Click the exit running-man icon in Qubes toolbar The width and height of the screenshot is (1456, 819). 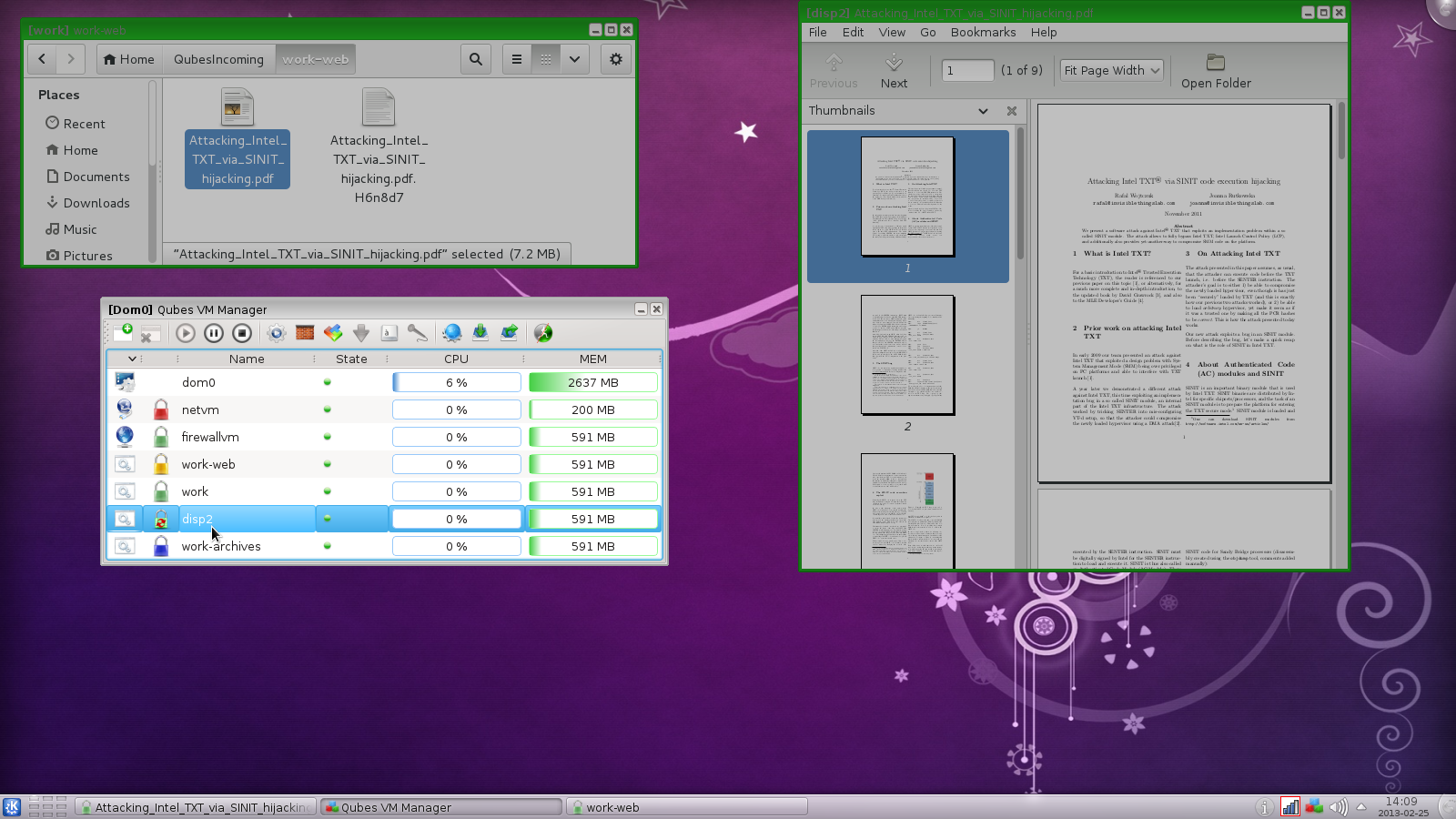[543, 333]
